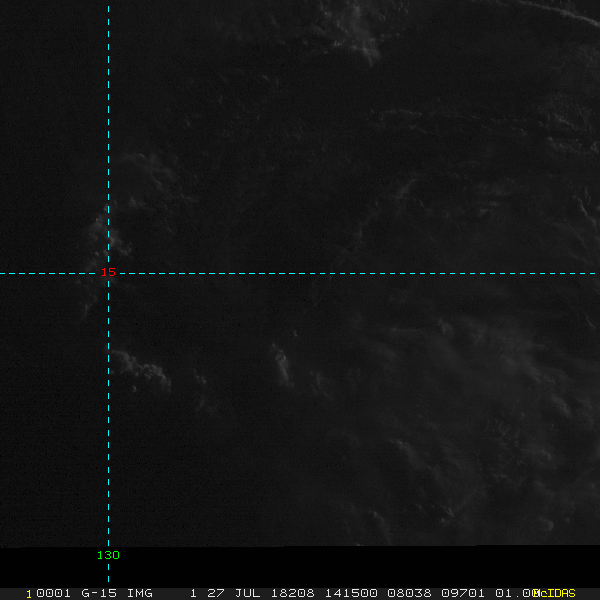Screen dimensions: 600x600
Task: Click the 0001 frame number at bottom left
Action: tap(45, 593)
